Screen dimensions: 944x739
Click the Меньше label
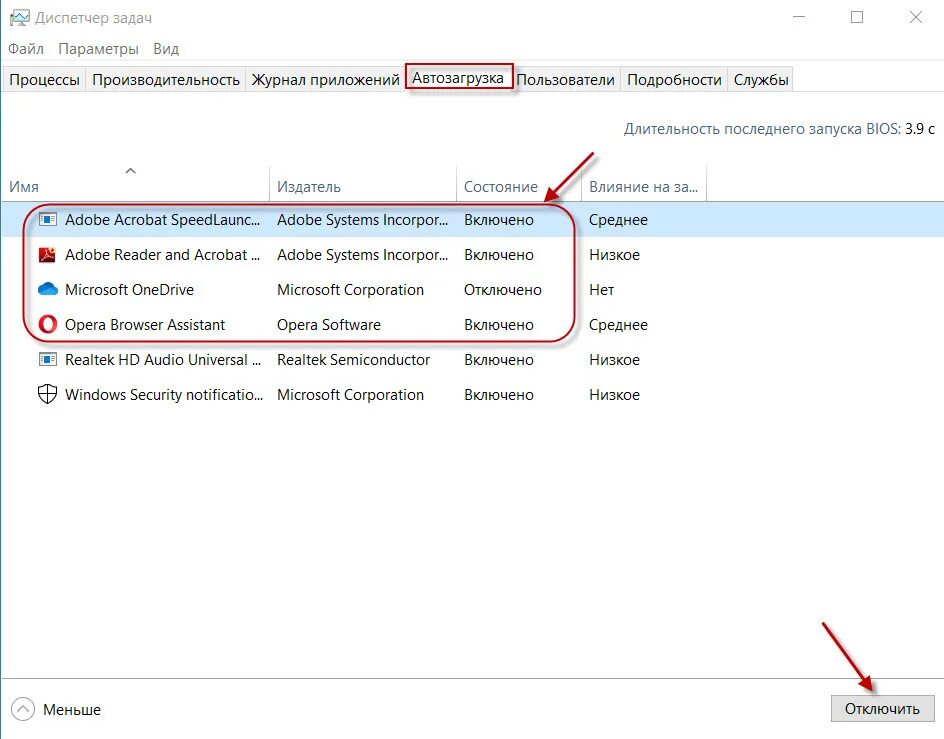(x=72, y=709)
